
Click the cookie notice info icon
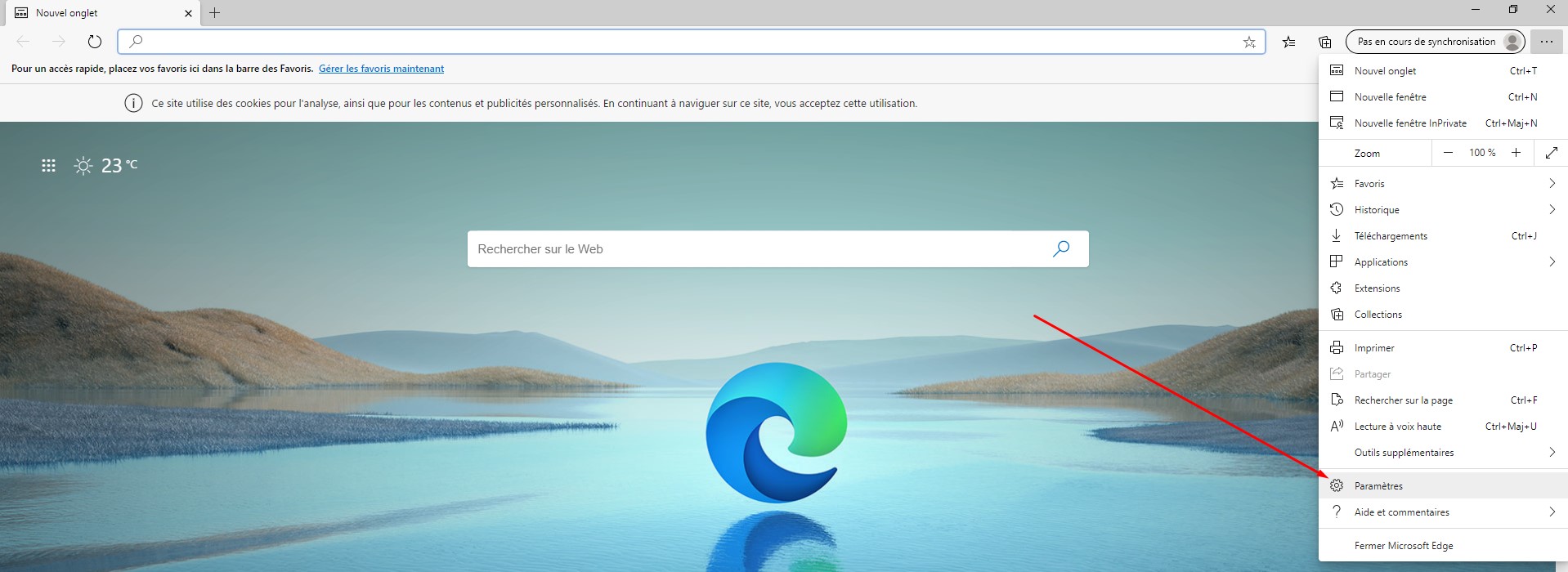click(132, 104)
